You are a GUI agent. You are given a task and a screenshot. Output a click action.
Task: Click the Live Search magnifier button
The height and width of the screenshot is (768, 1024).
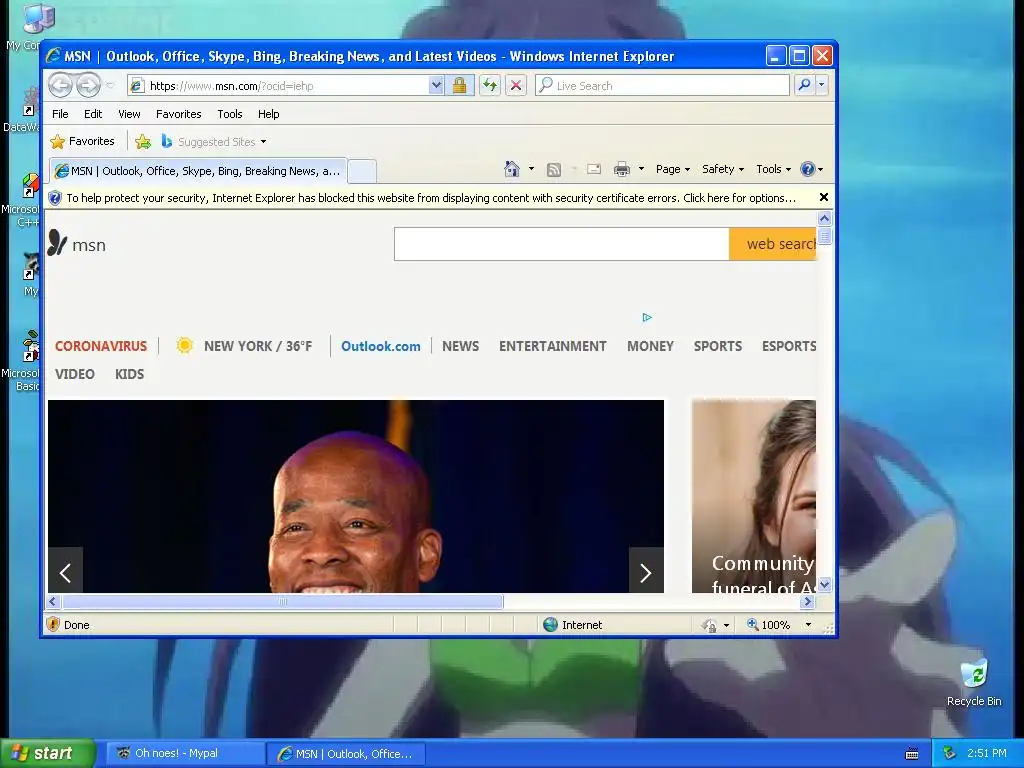[805, 85]
